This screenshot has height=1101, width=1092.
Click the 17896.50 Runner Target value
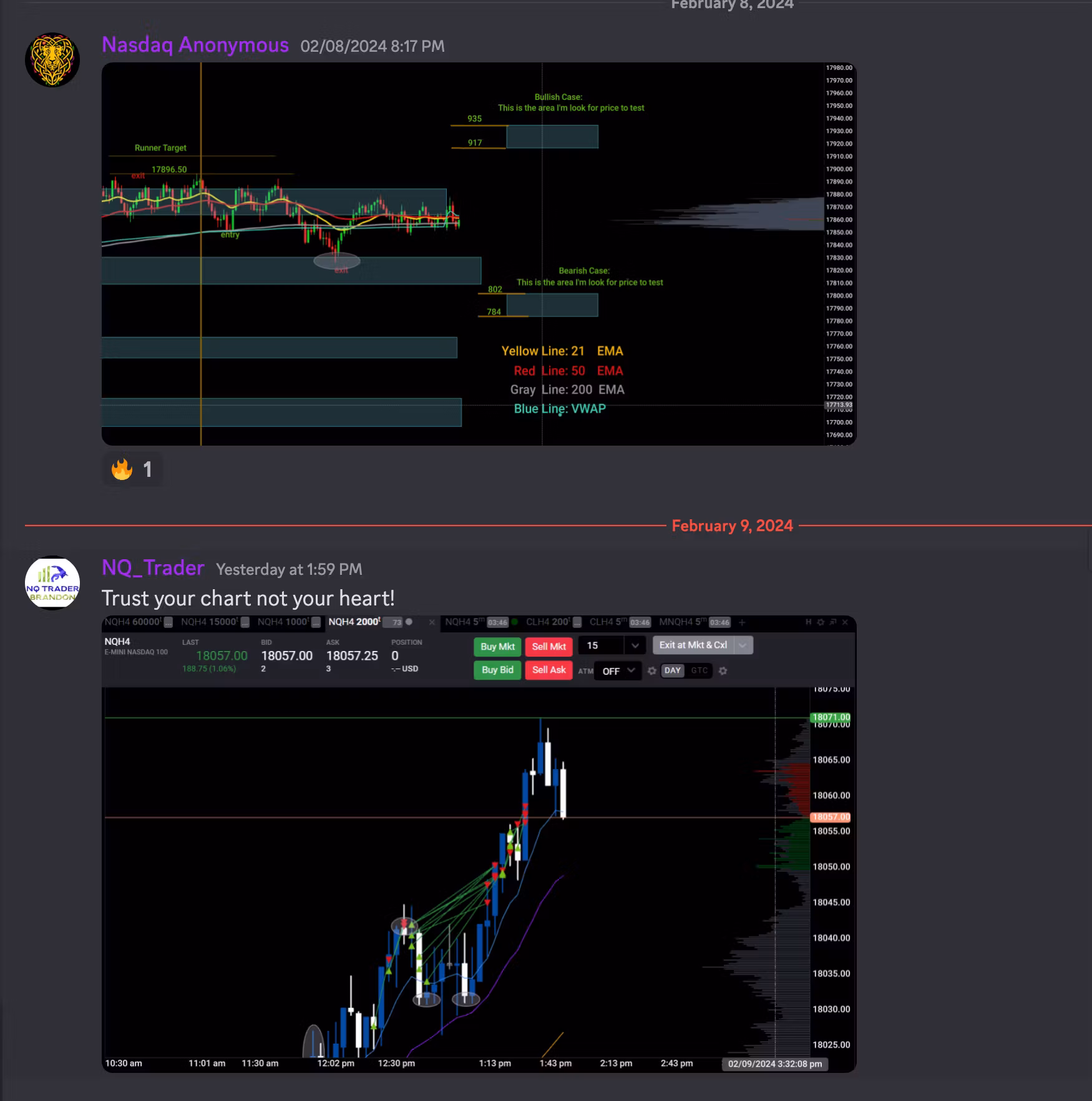point(169,169)
